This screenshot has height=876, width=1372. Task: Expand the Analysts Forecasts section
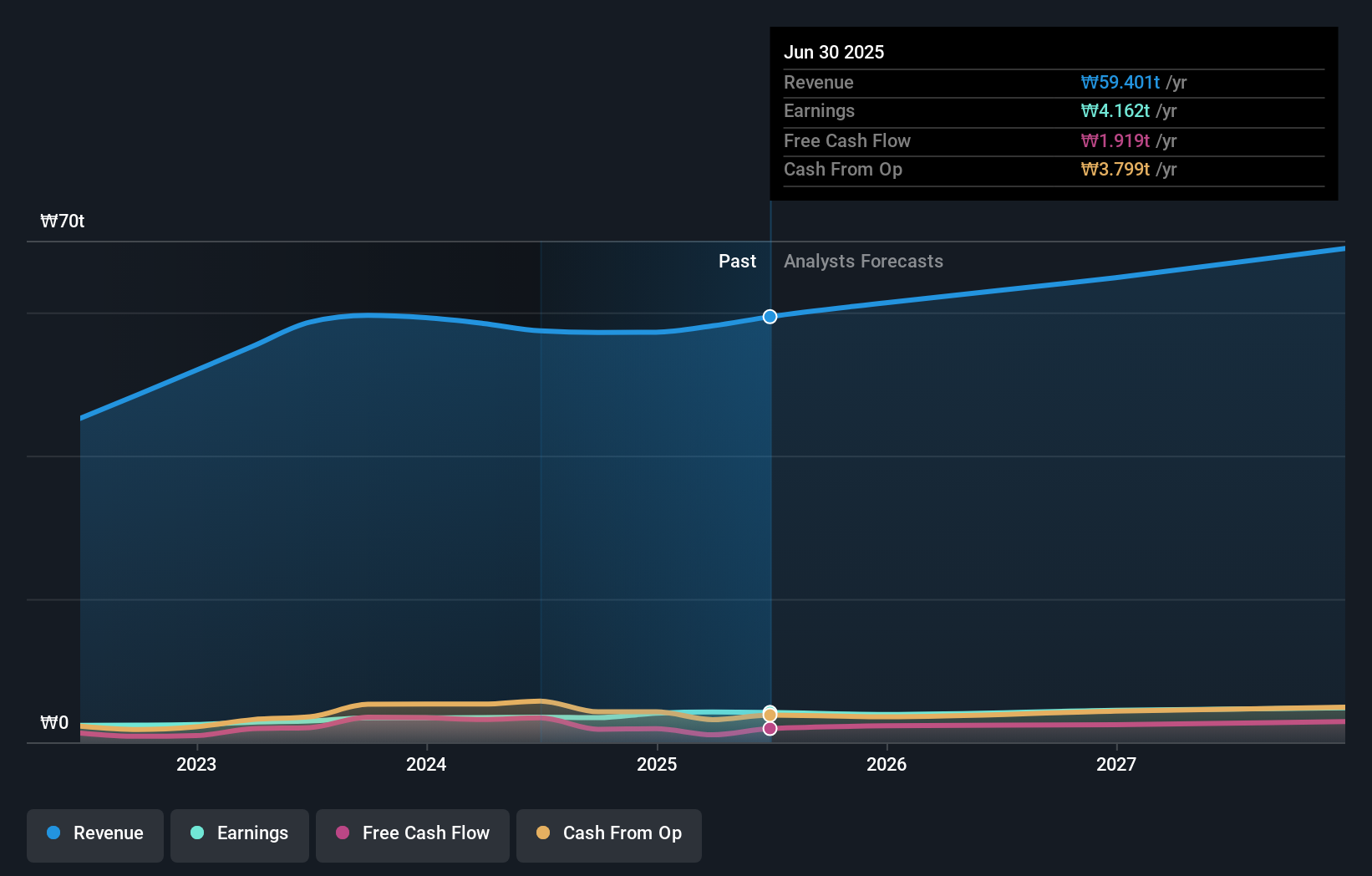(863, 261)
